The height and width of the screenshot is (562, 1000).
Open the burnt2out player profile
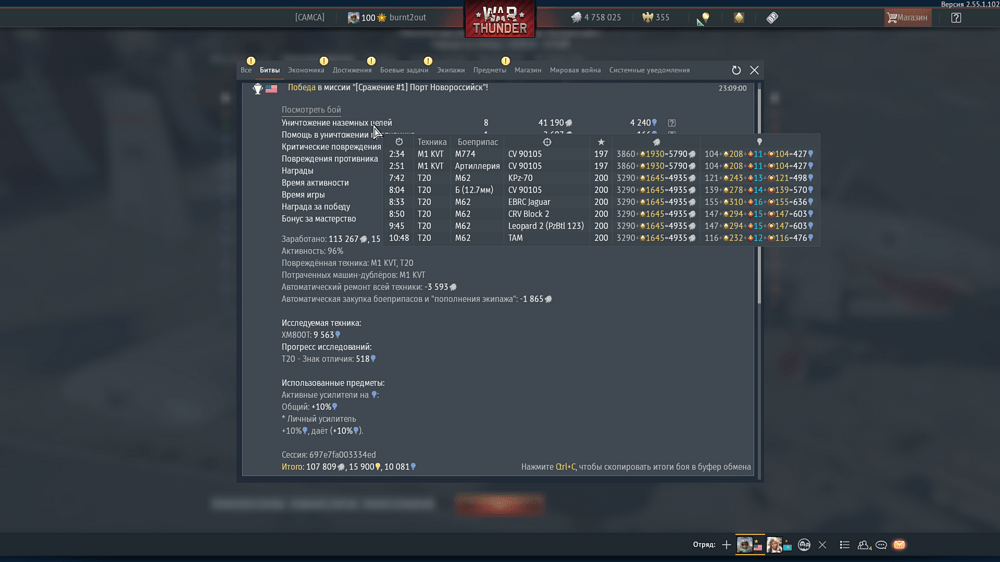point(386,17)
